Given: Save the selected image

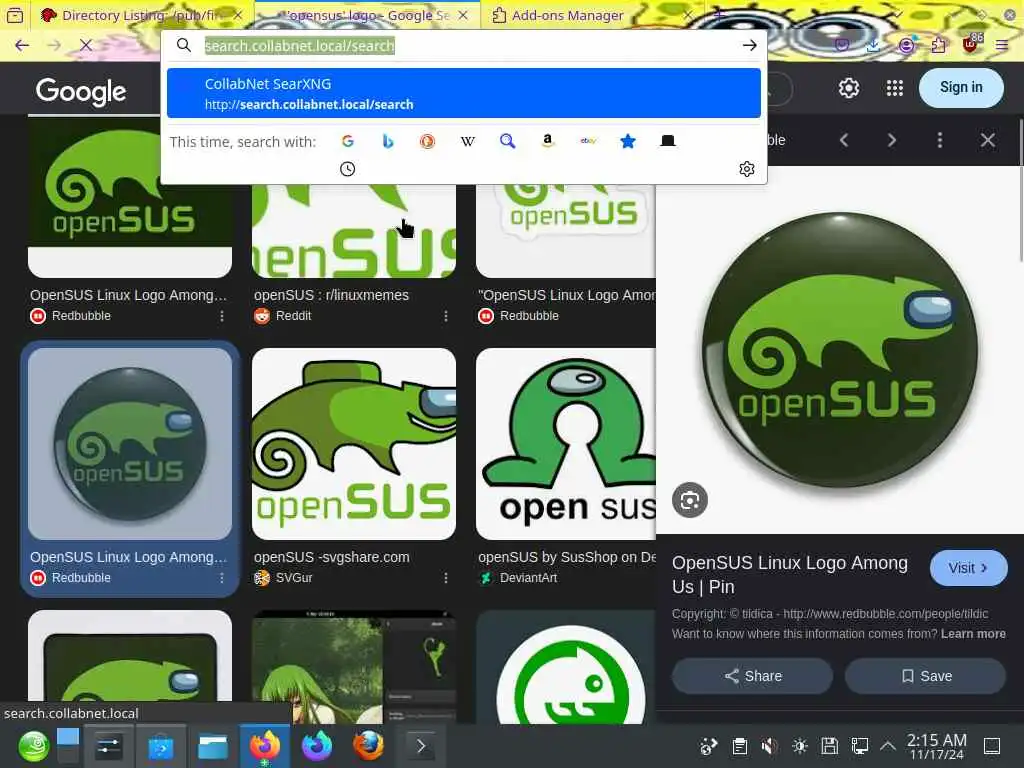Looking at the screenshot, I should 925,676.
